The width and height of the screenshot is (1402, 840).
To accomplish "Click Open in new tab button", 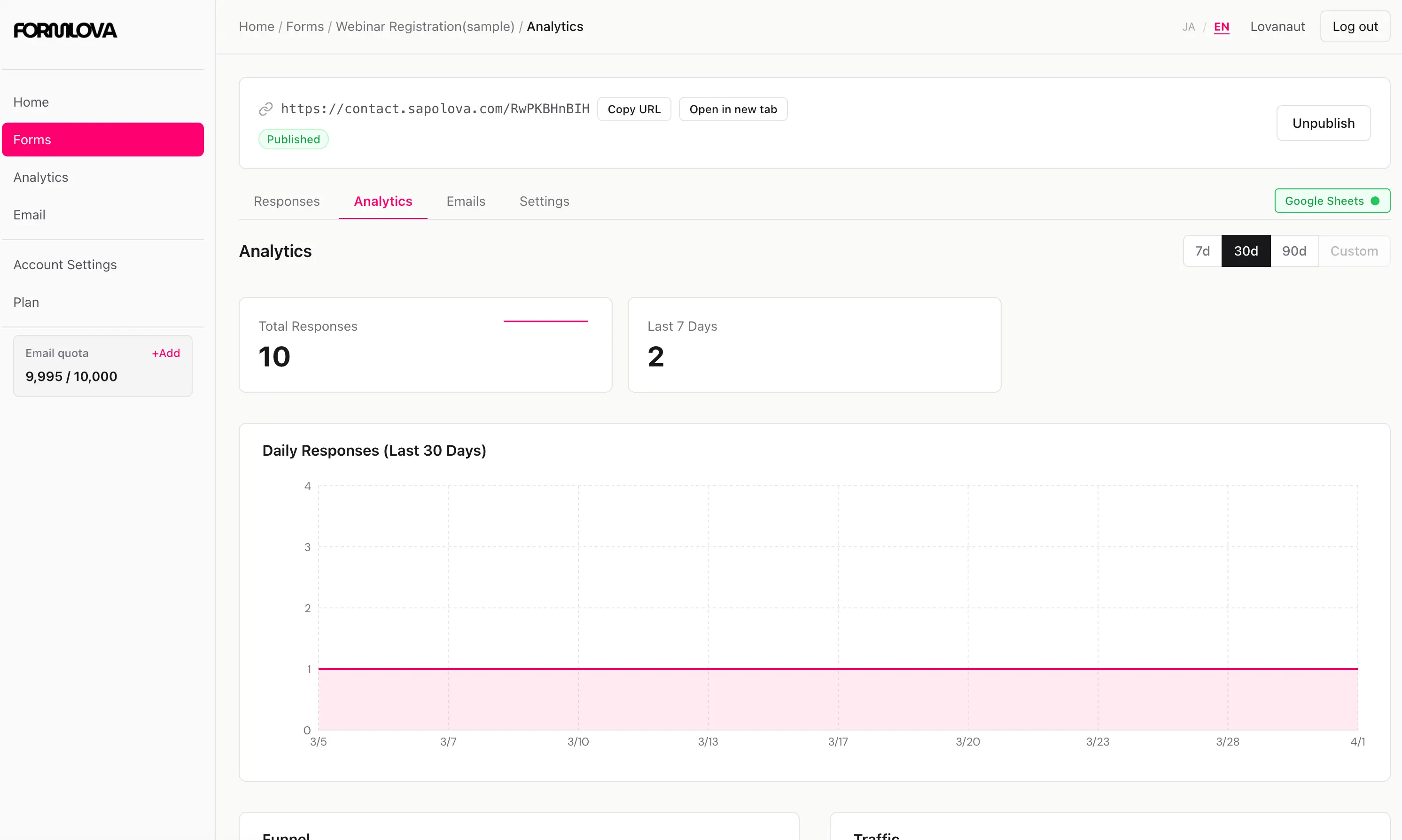I will click(x=732, y=109).
